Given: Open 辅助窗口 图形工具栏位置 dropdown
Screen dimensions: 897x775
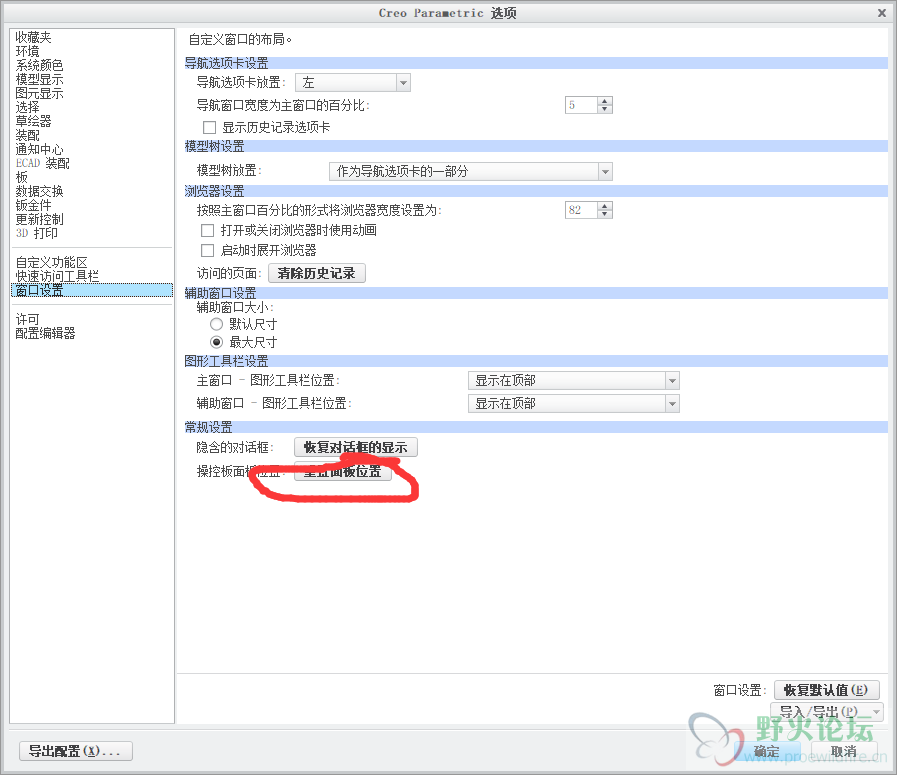Looking at the screenshot, I should tap(573, 404).
